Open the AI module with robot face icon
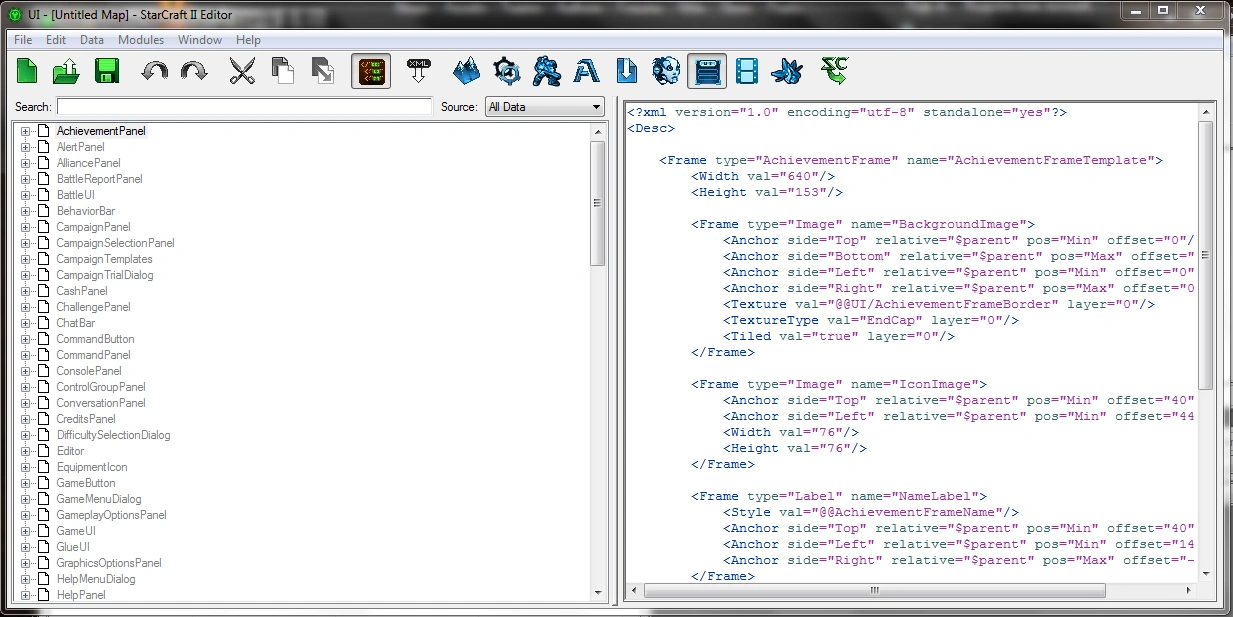The width and height of the screenshot is (1233, 617). pos(667,71)
